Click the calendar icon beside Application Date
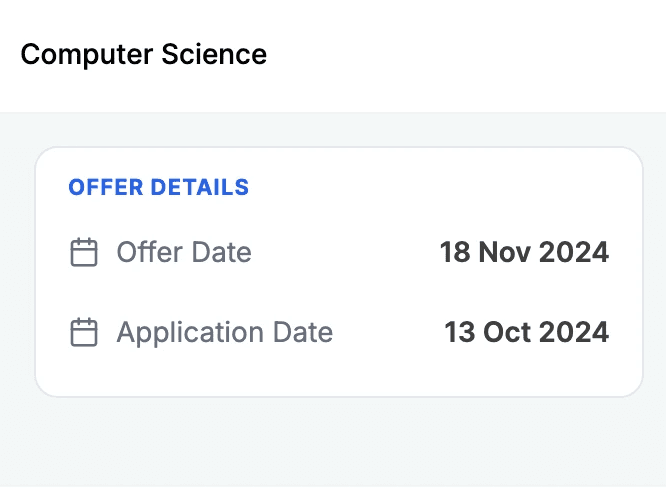 click(x=84, y=332)
